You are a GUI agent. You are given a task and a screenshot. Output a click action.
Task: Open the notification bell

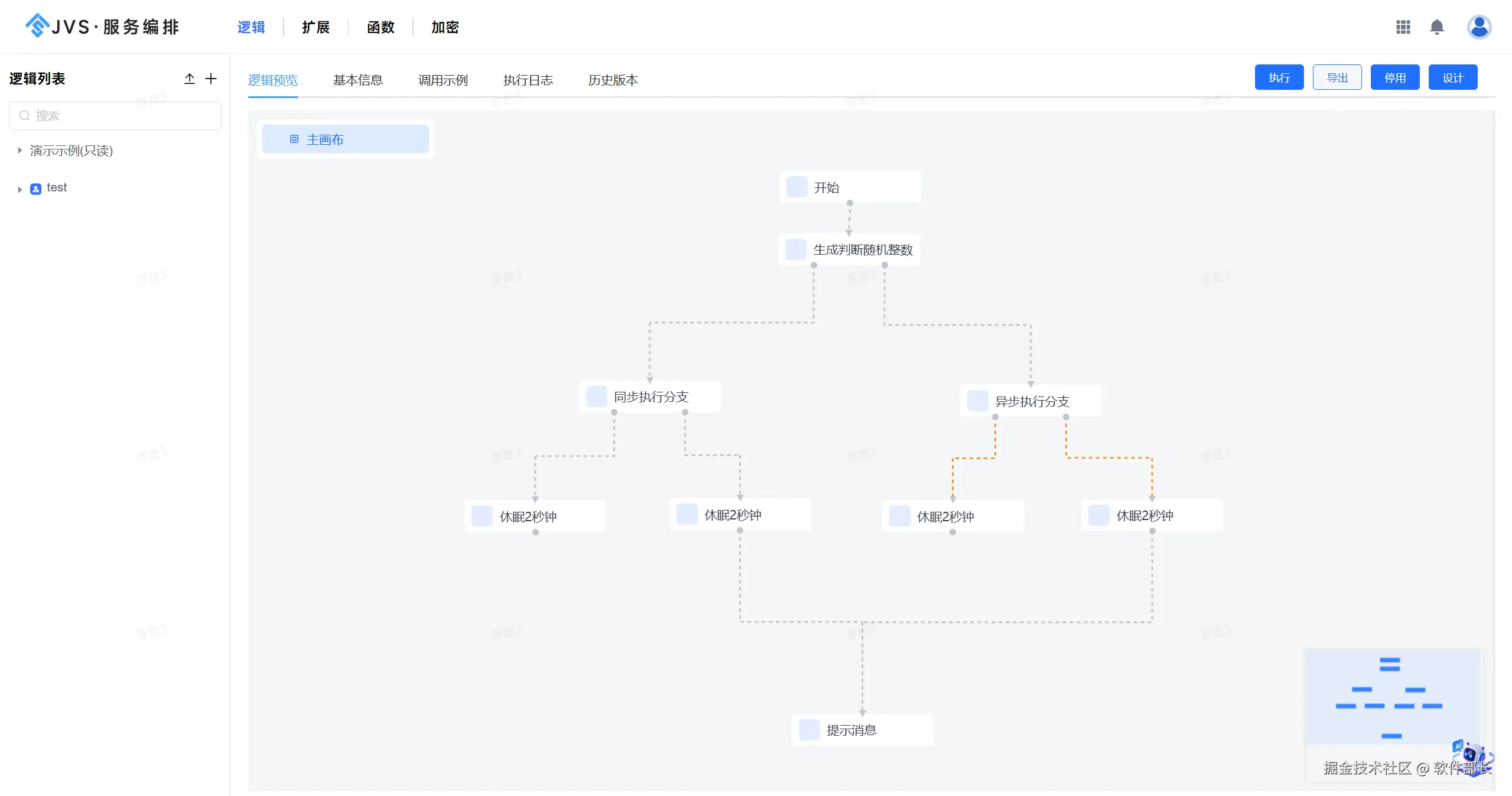1436,27
